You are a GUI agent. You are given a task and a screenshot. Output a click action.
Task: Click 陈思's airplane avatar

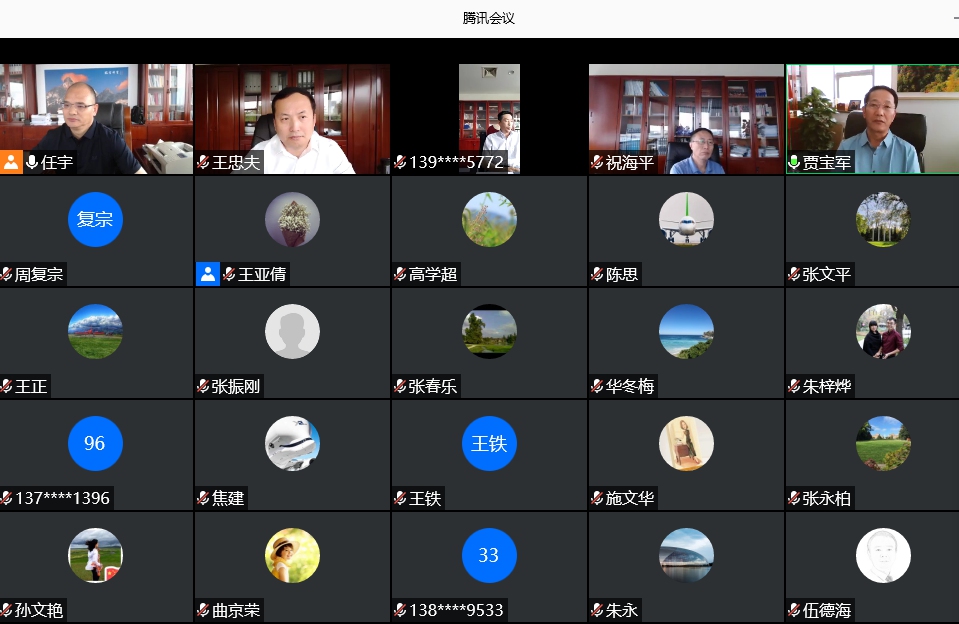point(686,219)
